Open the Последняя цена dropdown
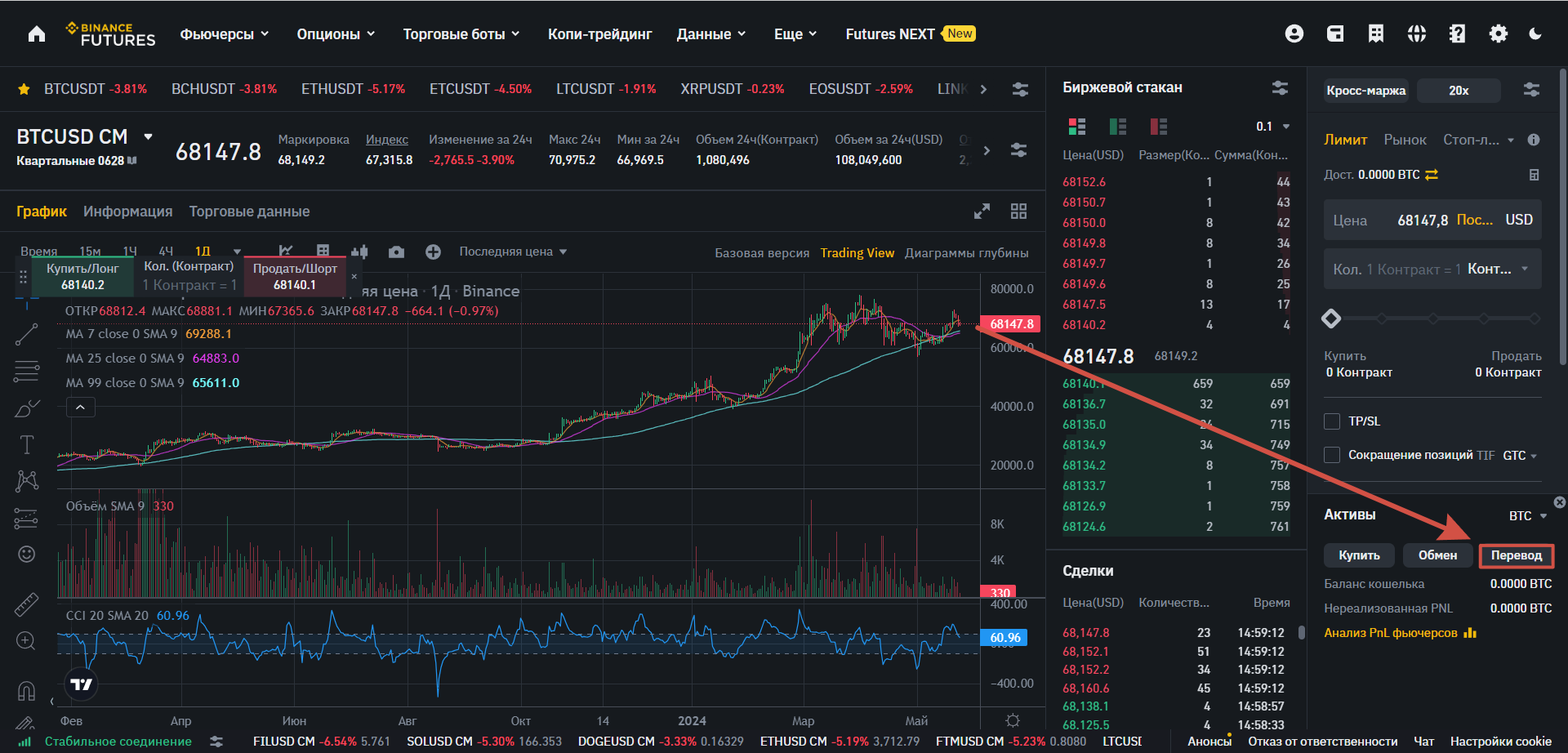This screenshot has height=753, width=1568. 513,252
